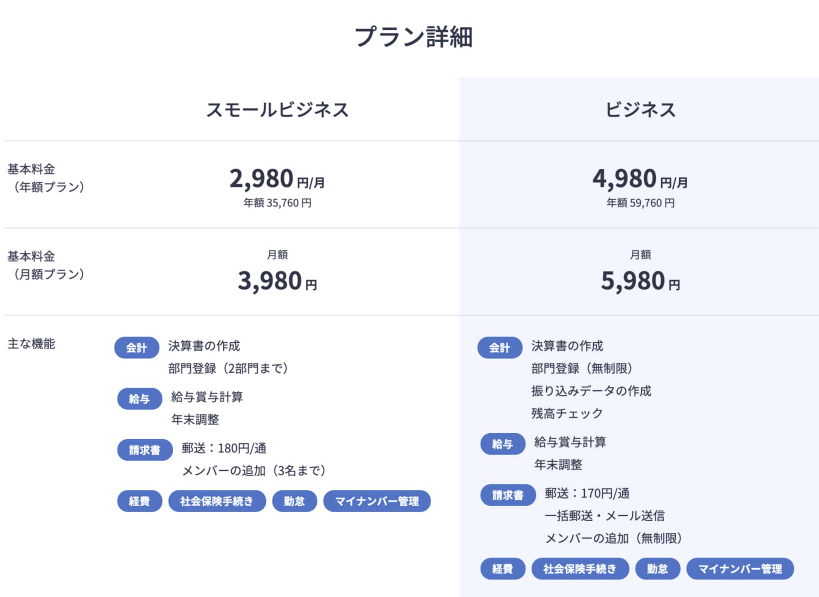Select the 請求書 badge in ビジネス column
The height and width of the screenshot is (597, 819).
click(x=508, y=495)
